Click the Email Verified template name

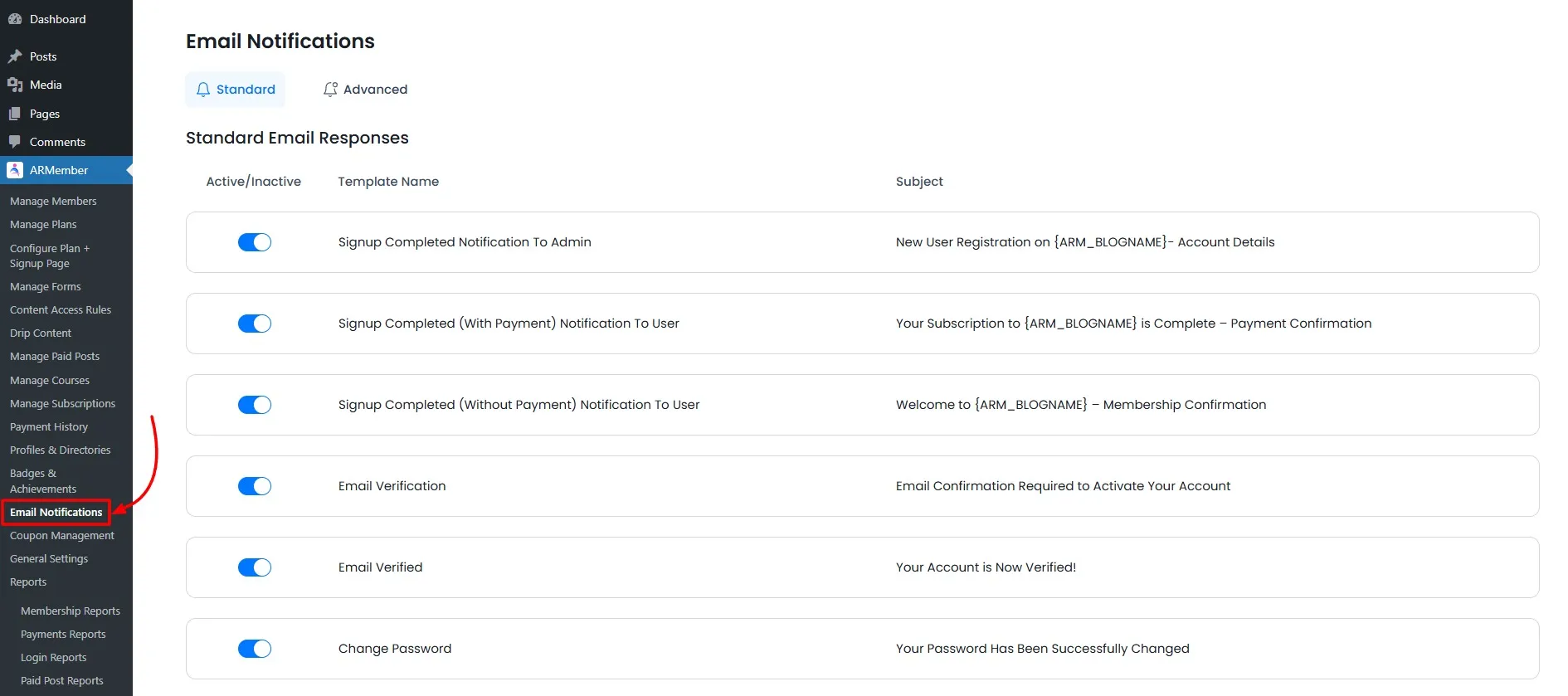click(381, 567)
